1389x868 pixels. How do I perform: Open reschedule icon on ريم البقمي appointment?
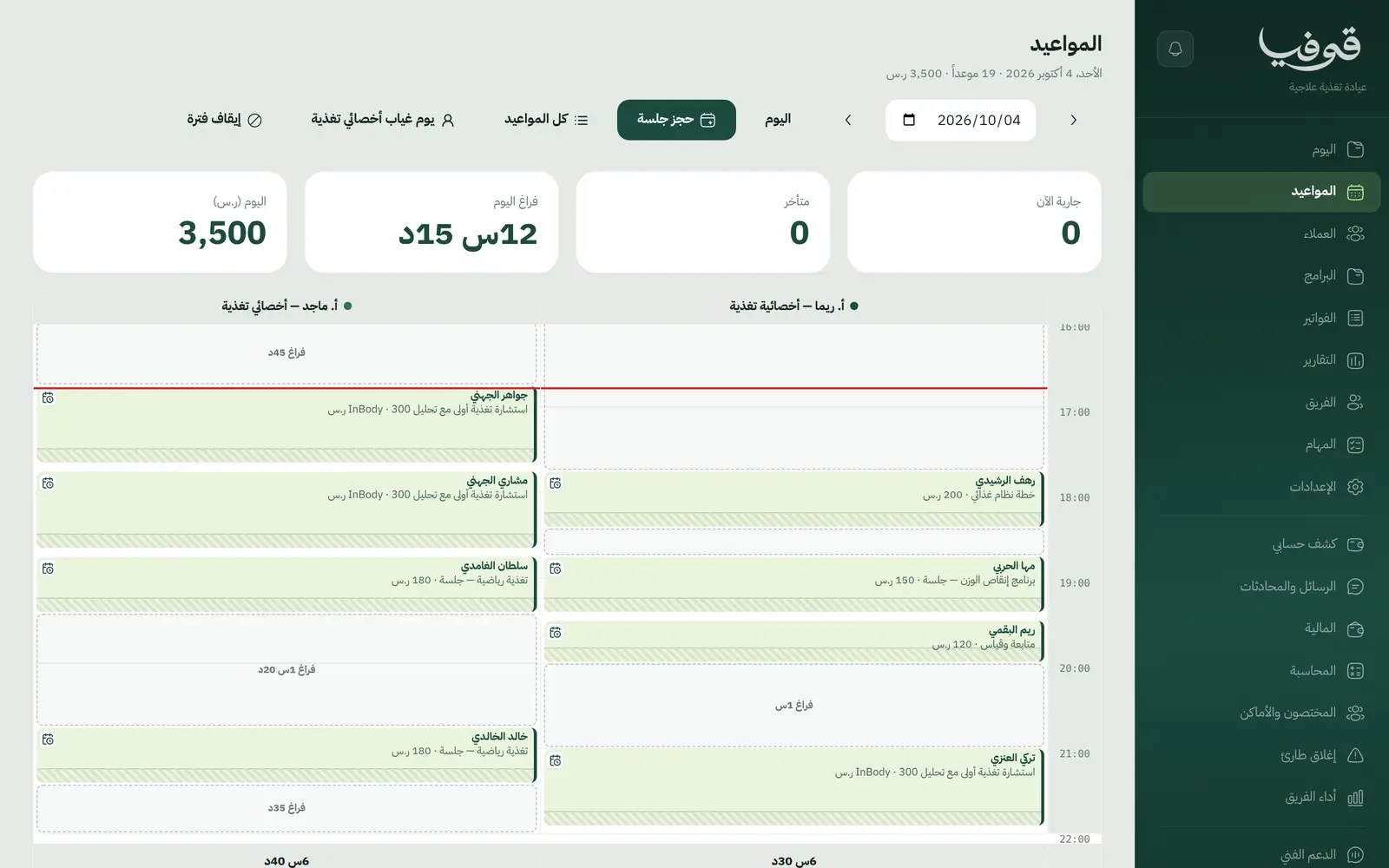(556, 633)
